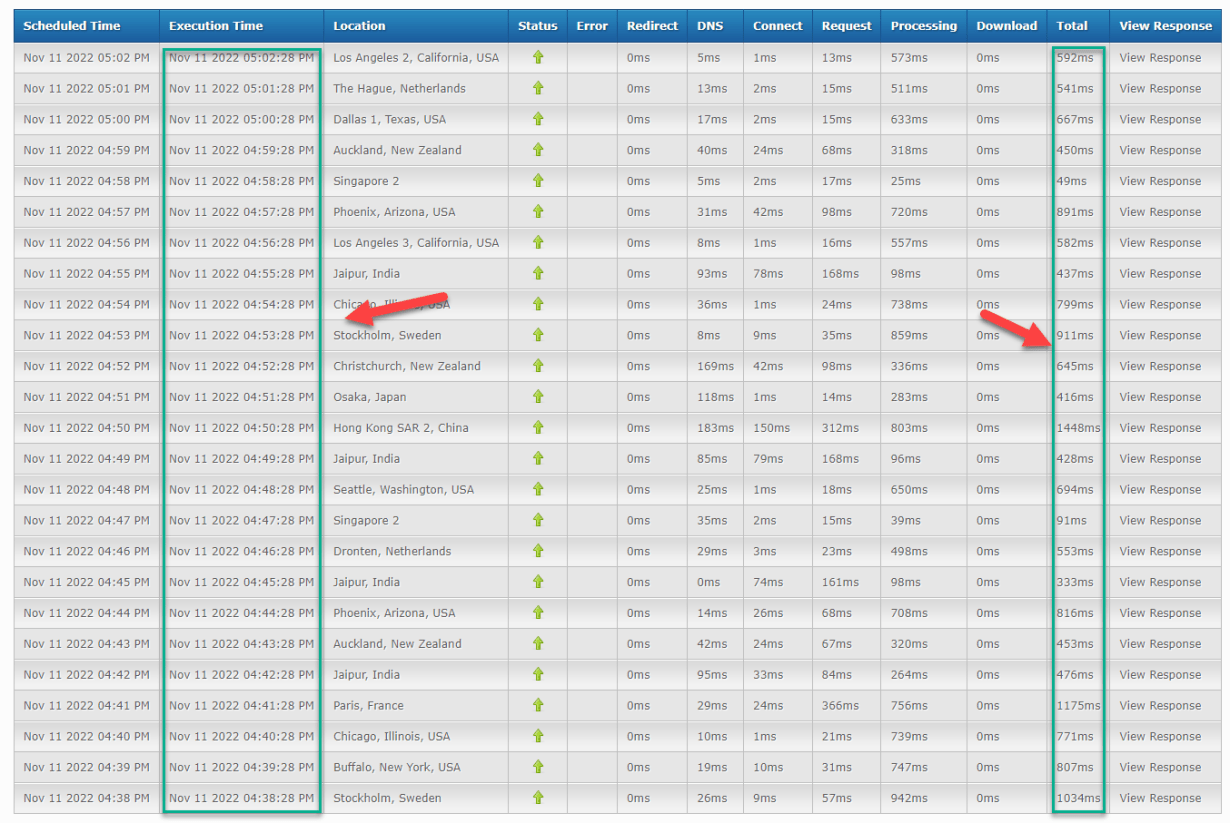The image size is (1230, 823).
Task: Select the 49ms total value
Action: coord(1071,181)
